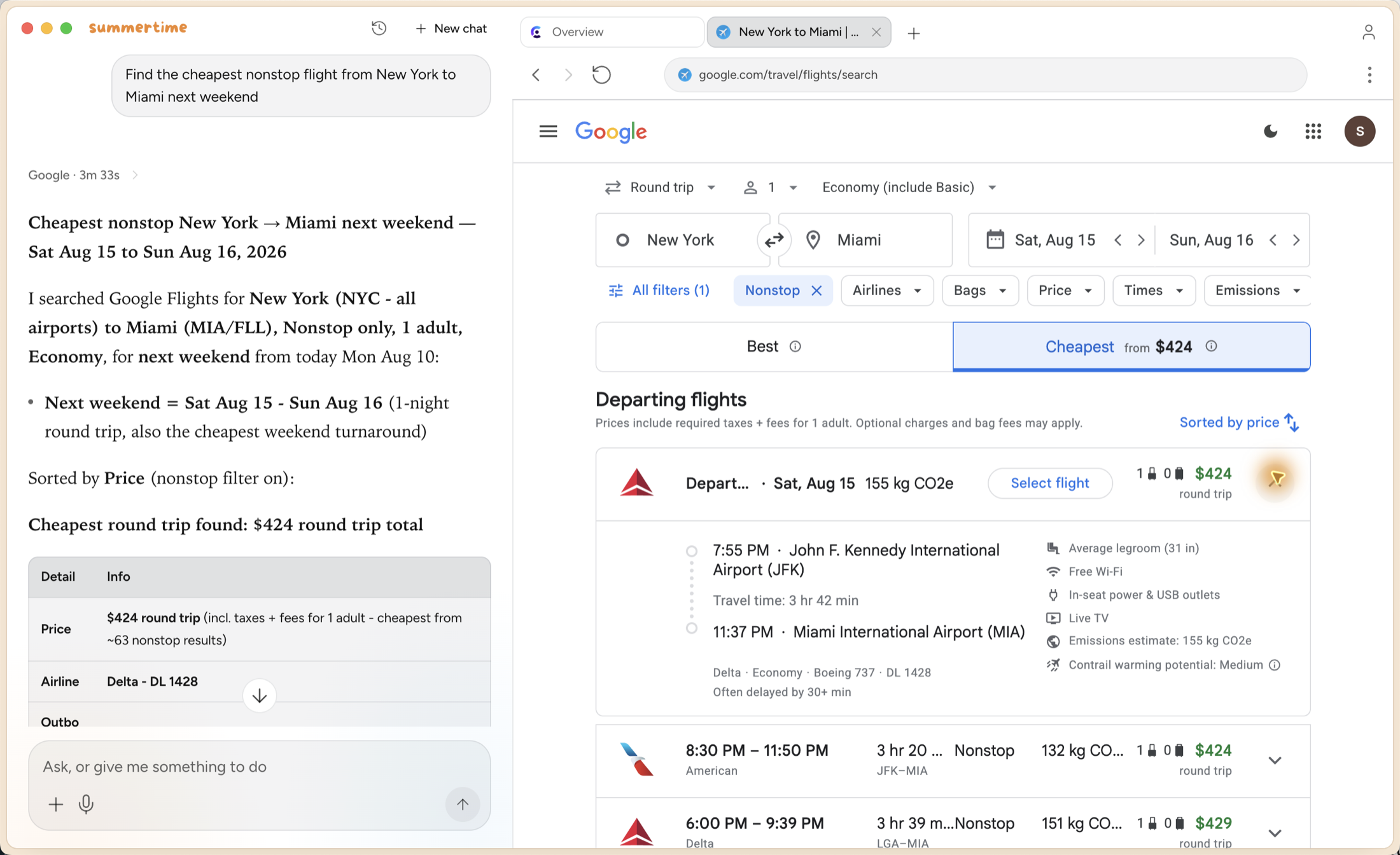Image resolution: width=1400 pixels, height=855 pixels.
Task: Move return date one day earlier
Action: tap(1273, 240)
